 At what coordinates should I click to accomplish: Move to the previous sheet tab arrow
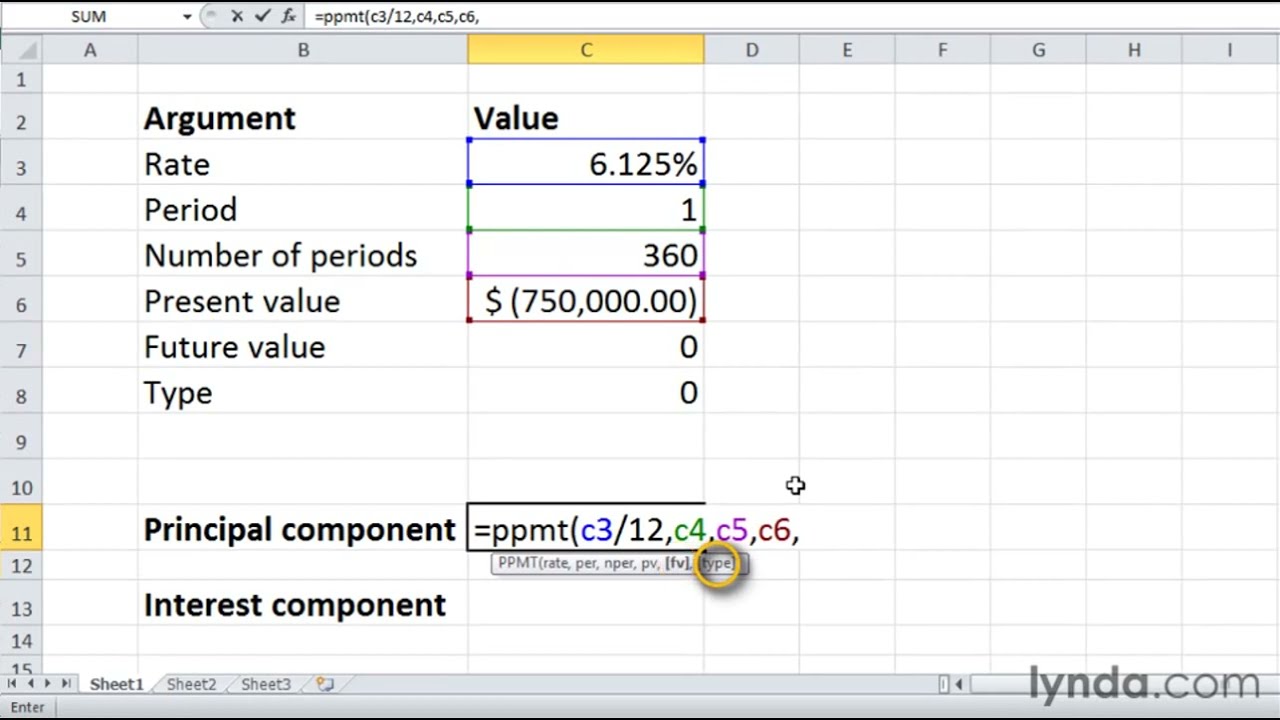click(31, 684)
